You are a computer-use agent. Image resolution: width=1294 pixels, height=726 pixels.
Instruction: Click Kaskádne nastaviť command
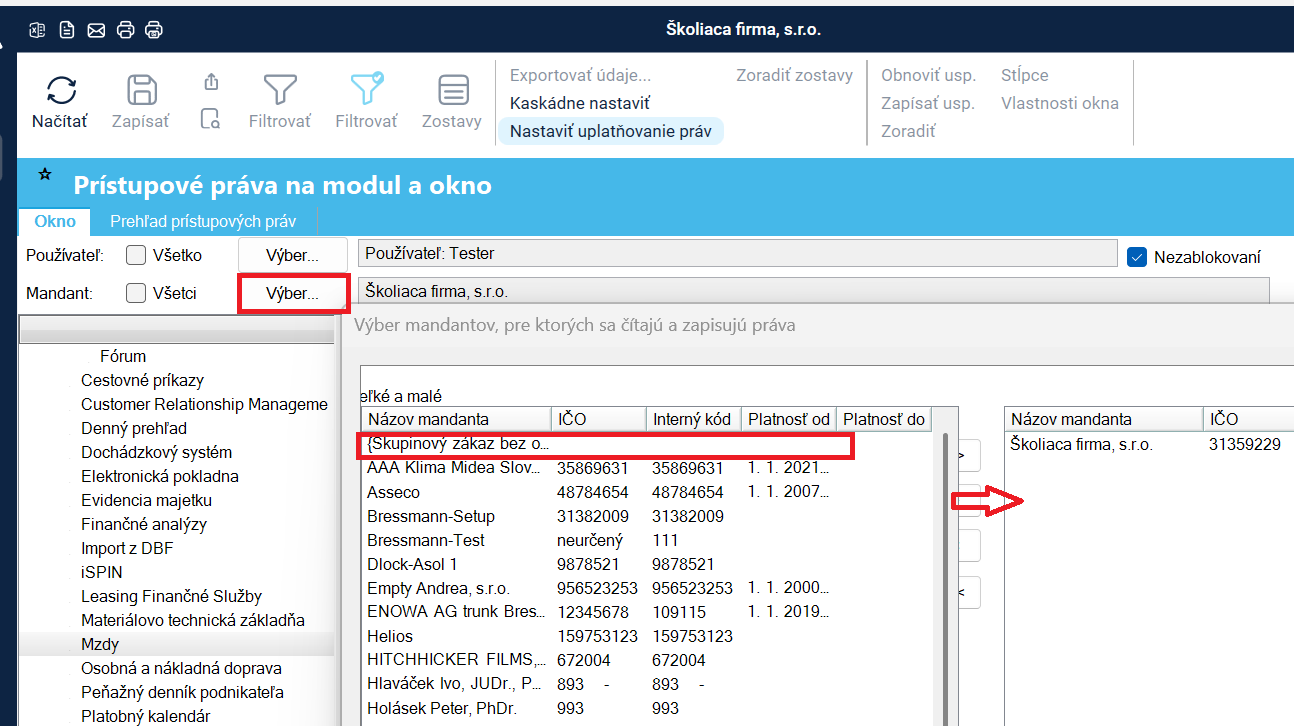click(x=580, y=103)
